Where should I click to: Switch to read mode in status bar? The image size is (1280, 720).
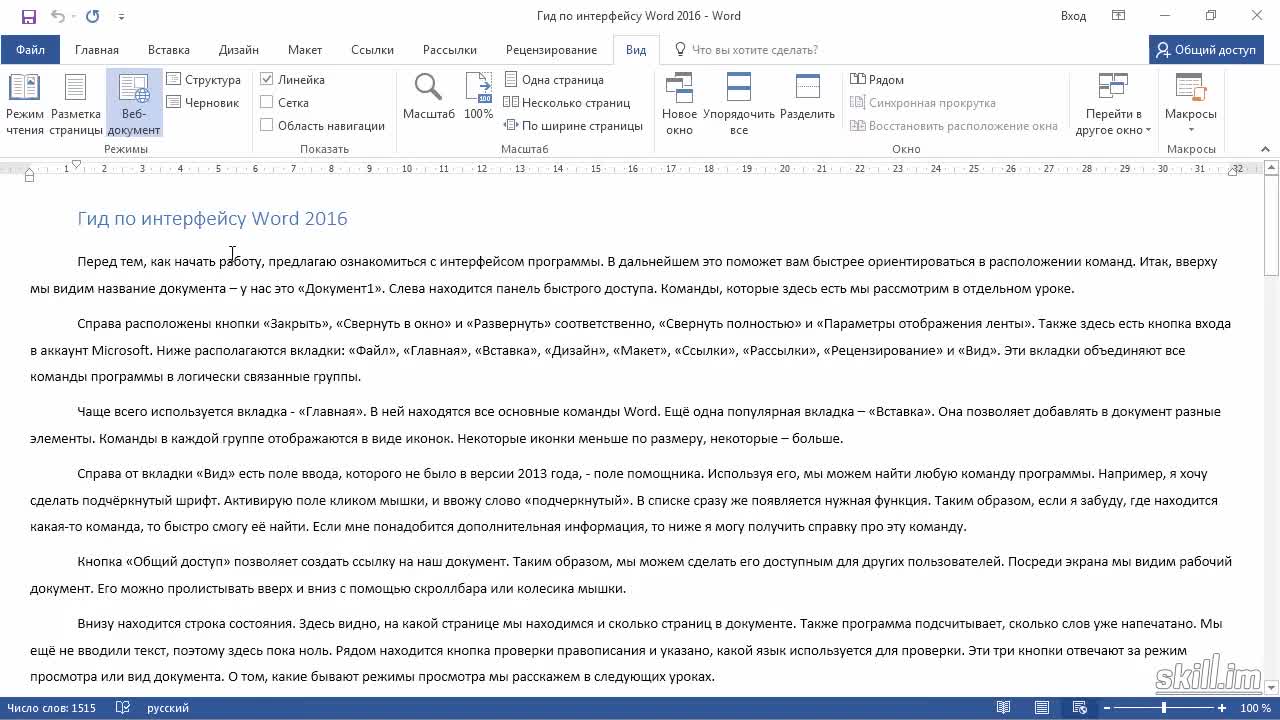pos(1003,708)
